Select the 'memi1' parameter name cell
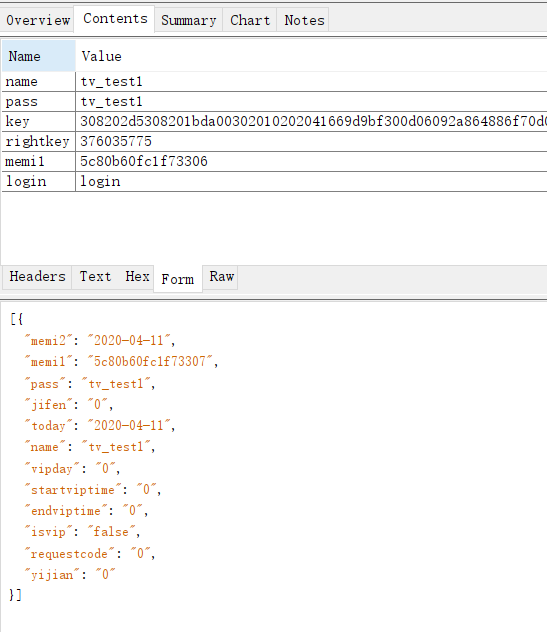 click(39, 162)
